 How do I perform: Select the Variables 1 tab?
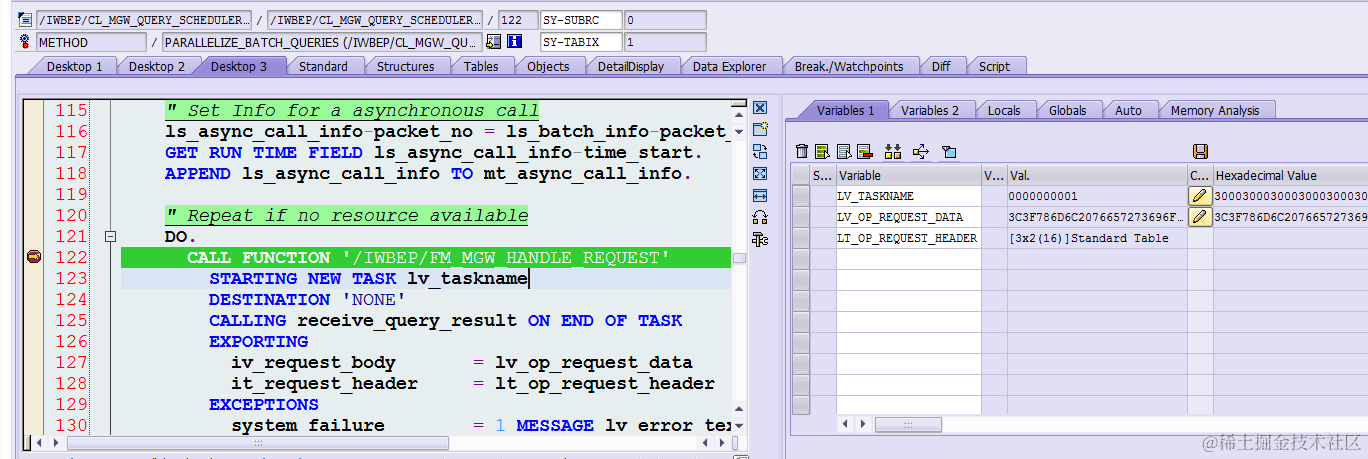click(x=845, y=110)
